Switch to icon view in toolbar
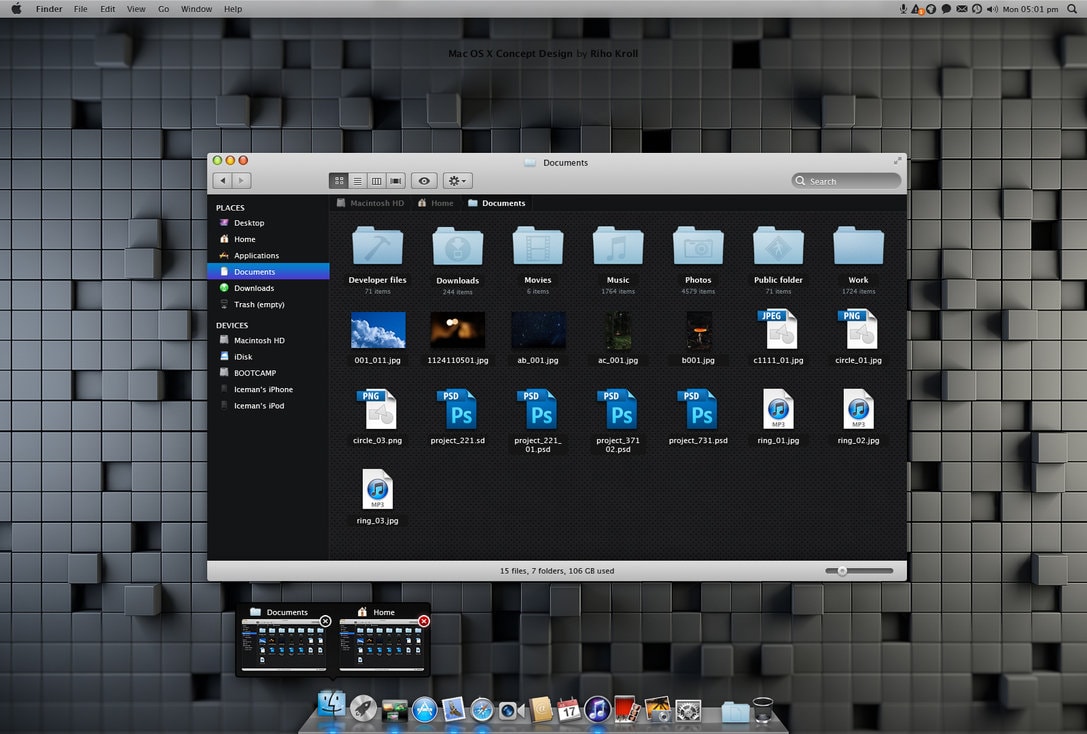Image resolution: width=1087 pixels, height=734 pixels. 339,181
